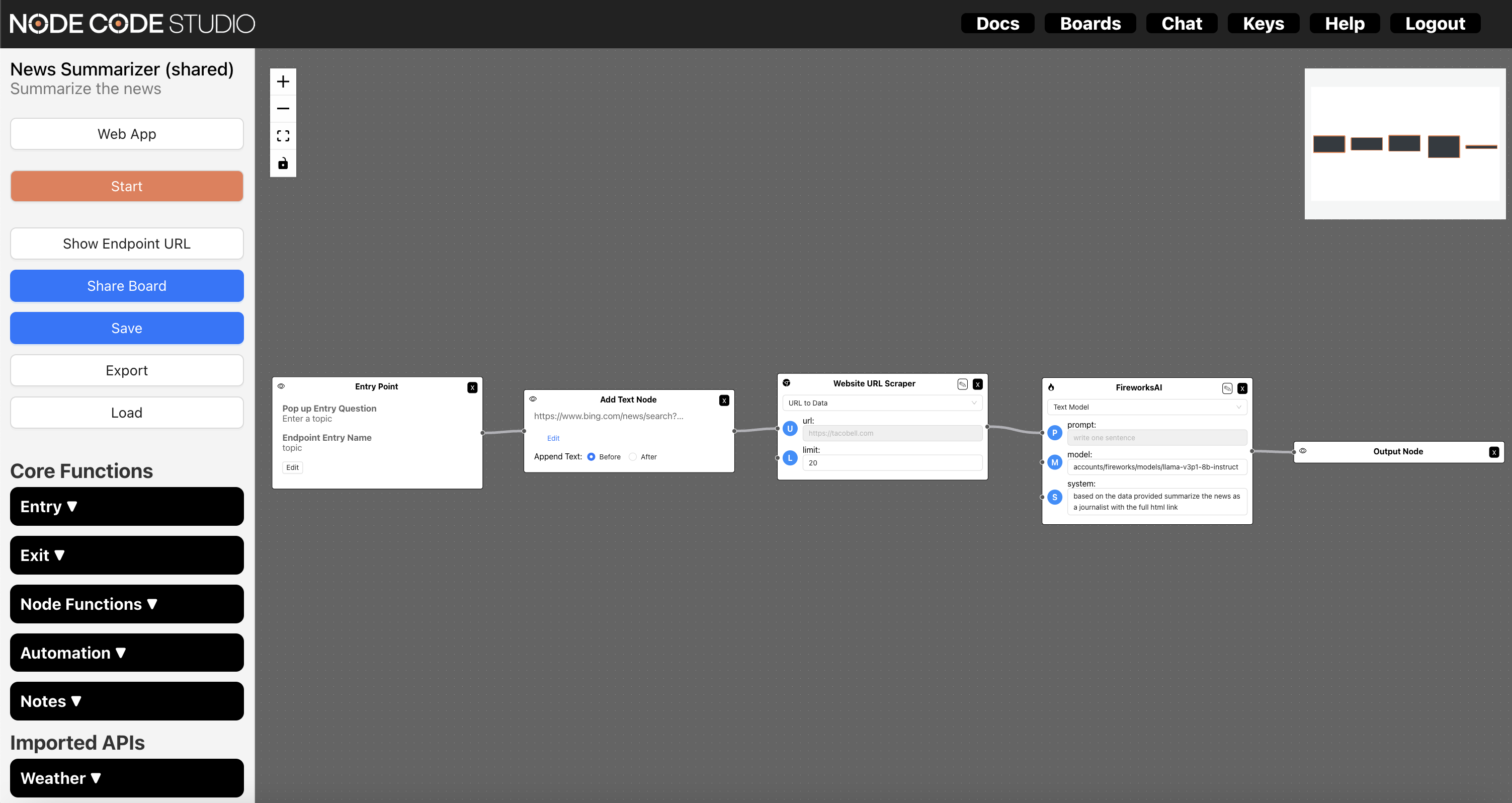Toggle Entry Point eye visibility icon
Screen dimensions: 1512x803
click(281, 386)
